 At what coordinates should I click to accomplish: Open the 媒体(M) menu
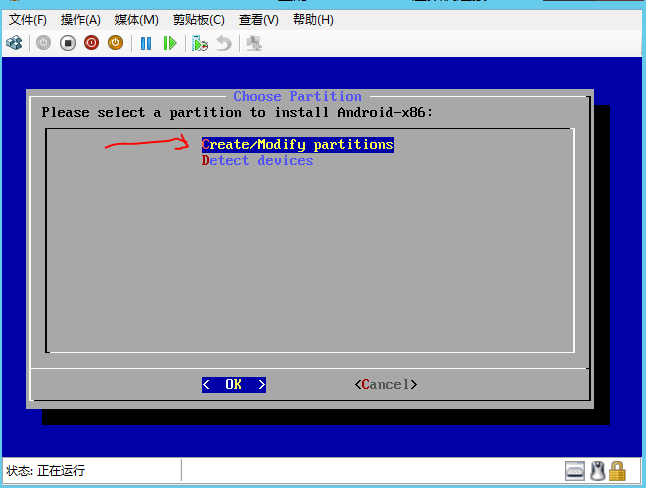[136, 19]
